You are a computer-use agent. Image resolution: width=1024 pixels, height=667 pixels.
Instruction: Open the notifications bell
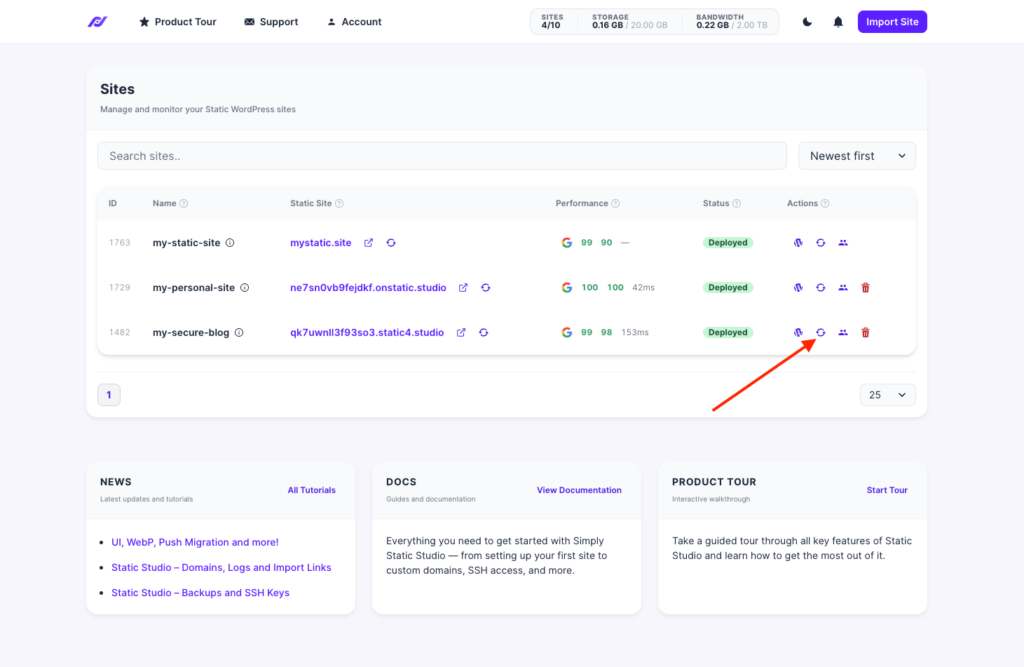838,22
